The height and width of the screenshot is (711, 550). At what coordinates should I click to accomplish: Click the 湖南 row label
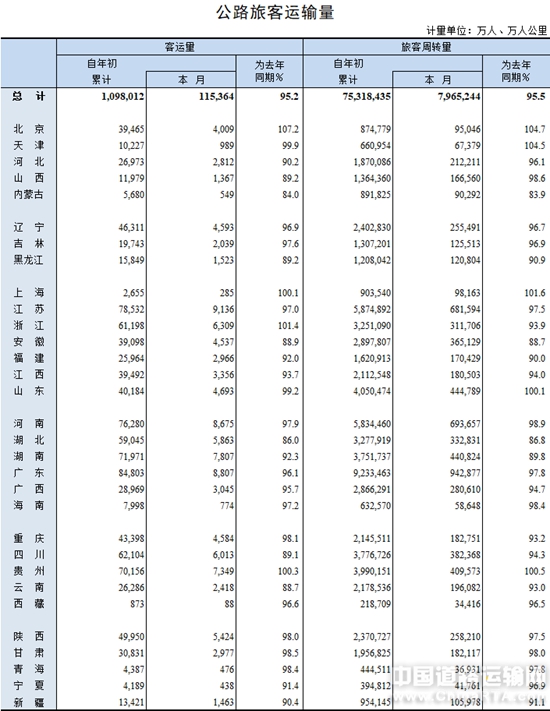29,456
